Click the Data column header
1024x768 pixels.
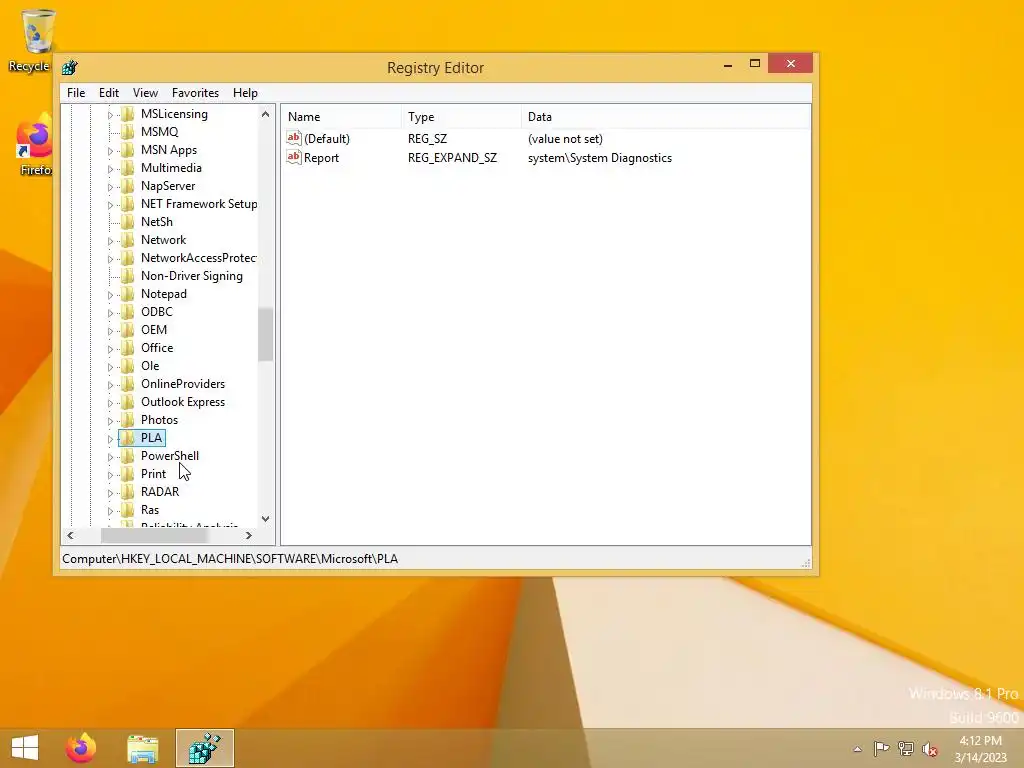(665, 117)
